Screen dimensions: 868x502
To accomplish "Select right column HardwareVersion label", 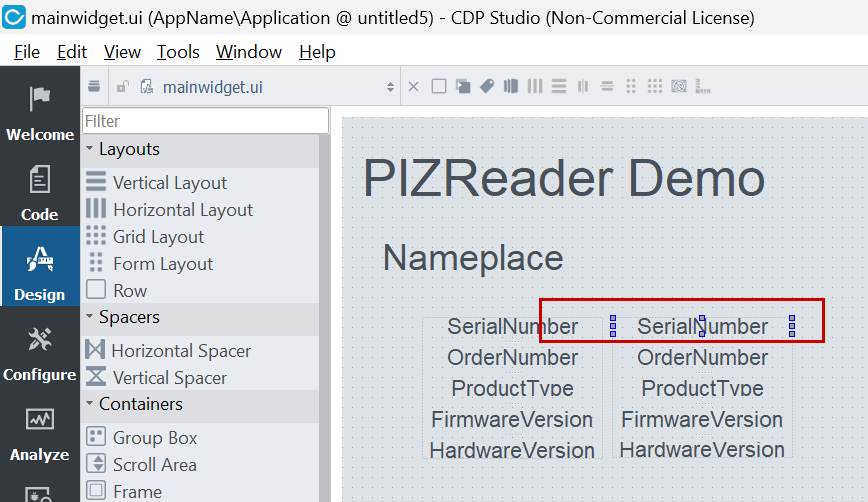I will point(702,449).
